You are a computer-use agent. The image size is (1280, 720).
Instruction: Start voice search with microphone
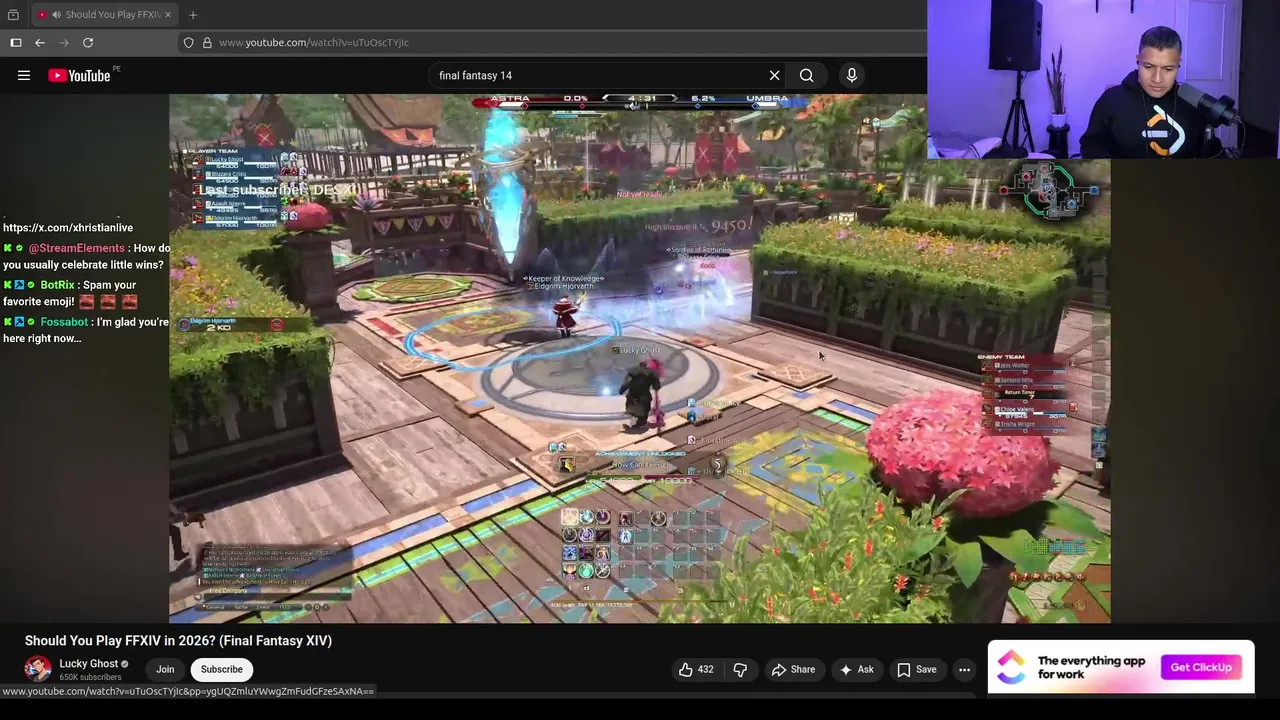tap(852, 75)
